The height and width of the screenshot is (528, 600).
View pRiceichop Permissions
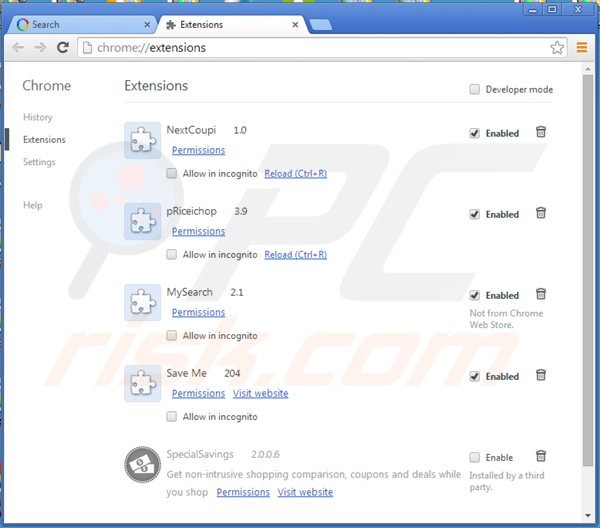pos(198,231)
